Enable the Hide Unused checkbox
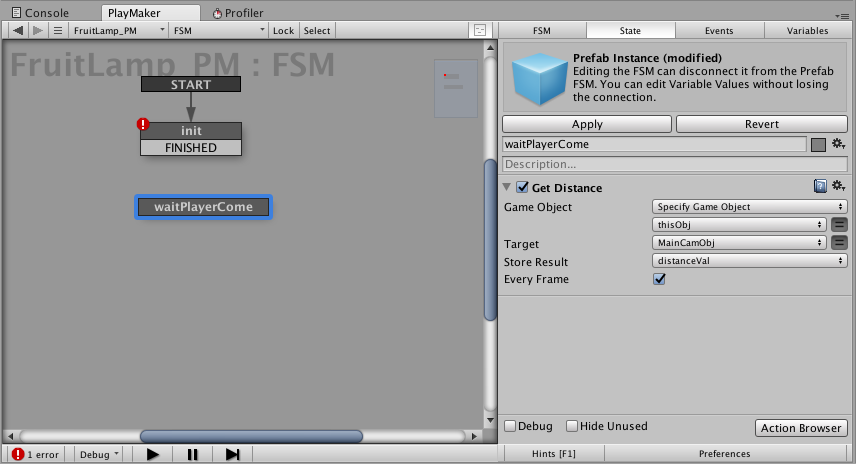This screenshot has width=856, height=464. click(x=572, y=426)
